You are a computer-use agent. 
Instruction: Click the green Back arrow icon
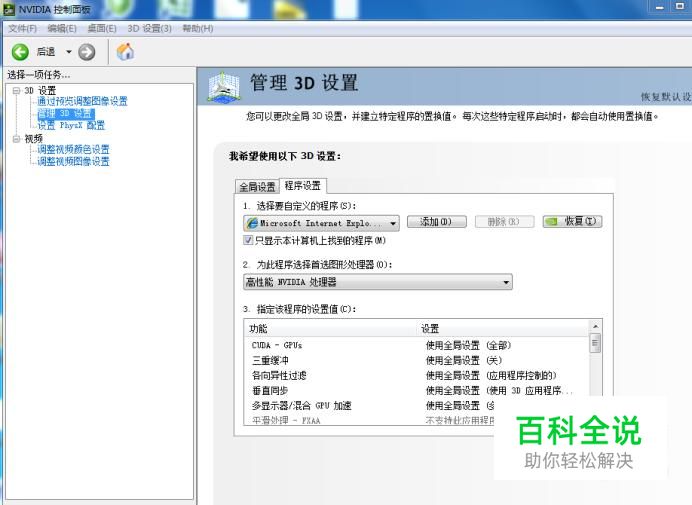[20, 52]
